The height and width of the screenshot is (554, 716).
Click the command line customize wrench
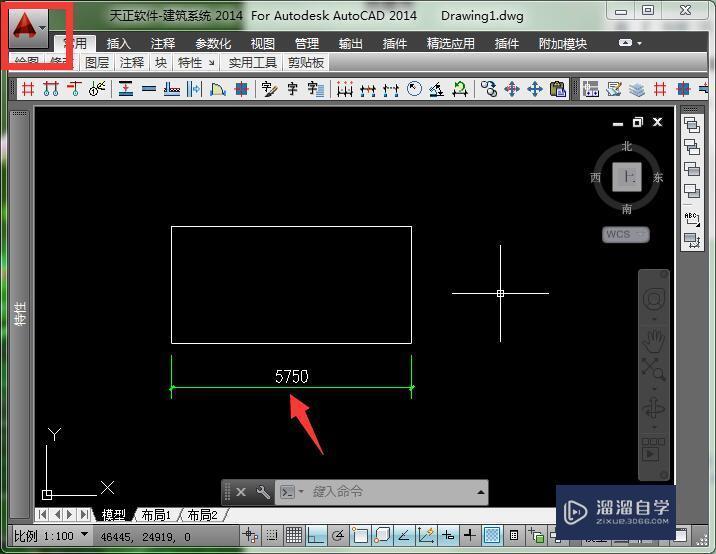pos(263,492)
